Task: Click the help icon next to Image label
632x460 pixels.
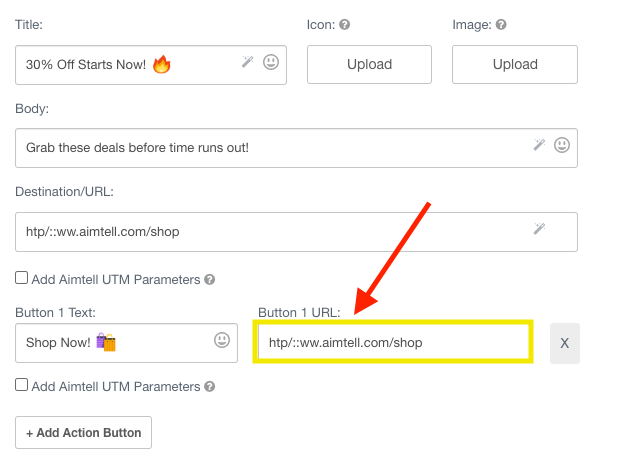Action: coord(501,25)
